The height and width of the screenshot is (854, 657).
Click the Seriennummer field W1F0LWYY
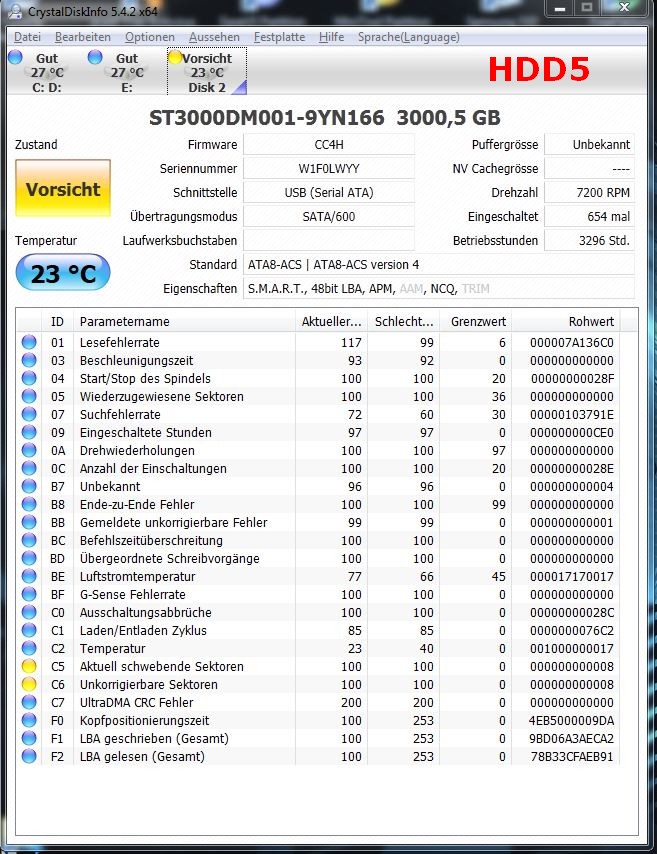pyautogui.click(x=328, y=169)
